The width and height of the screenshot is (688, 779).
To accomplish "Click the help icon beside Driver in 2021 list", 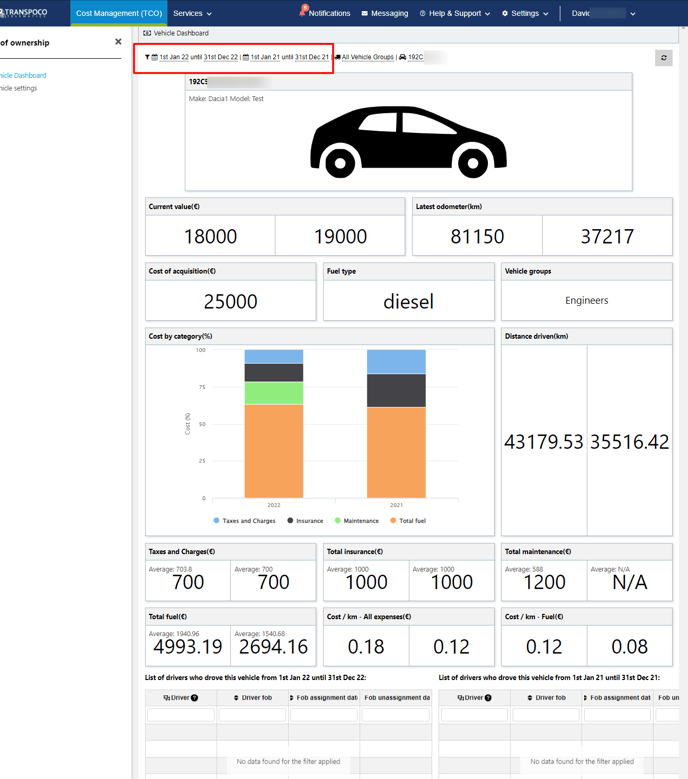I will [x=488, y=698].
